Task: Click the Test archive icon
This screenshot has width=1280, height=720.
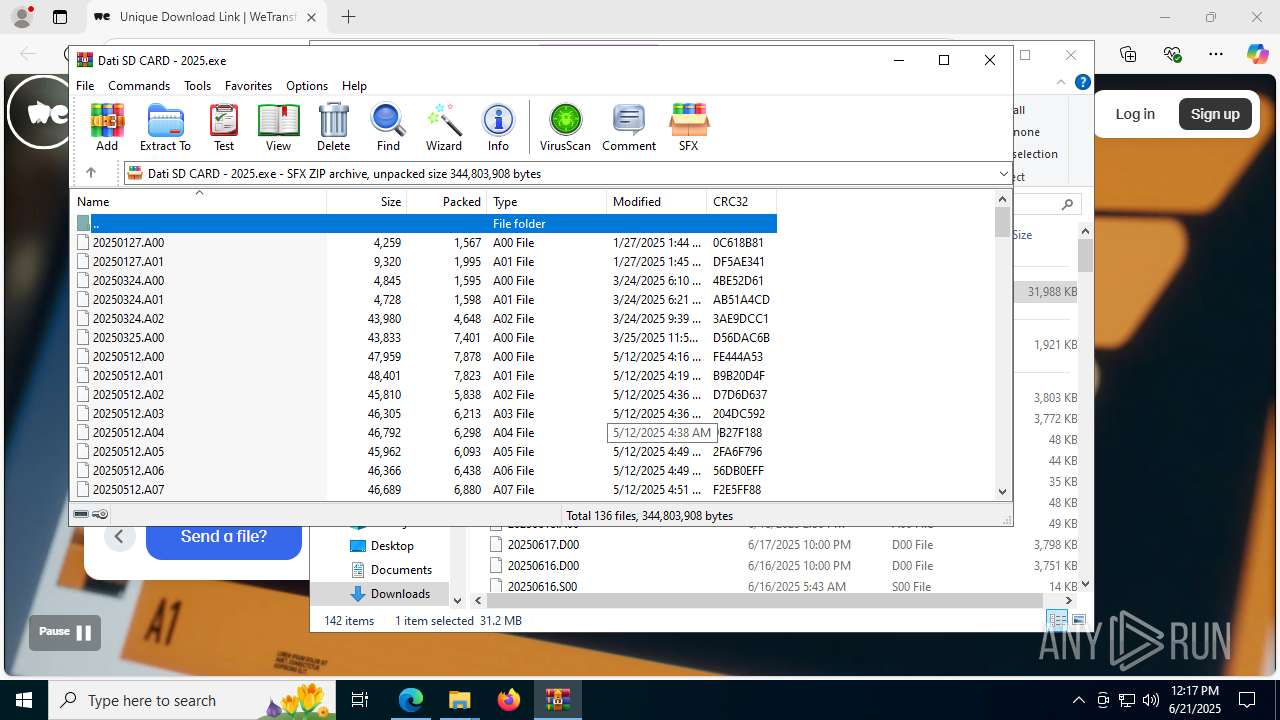Action: point(224,127)
